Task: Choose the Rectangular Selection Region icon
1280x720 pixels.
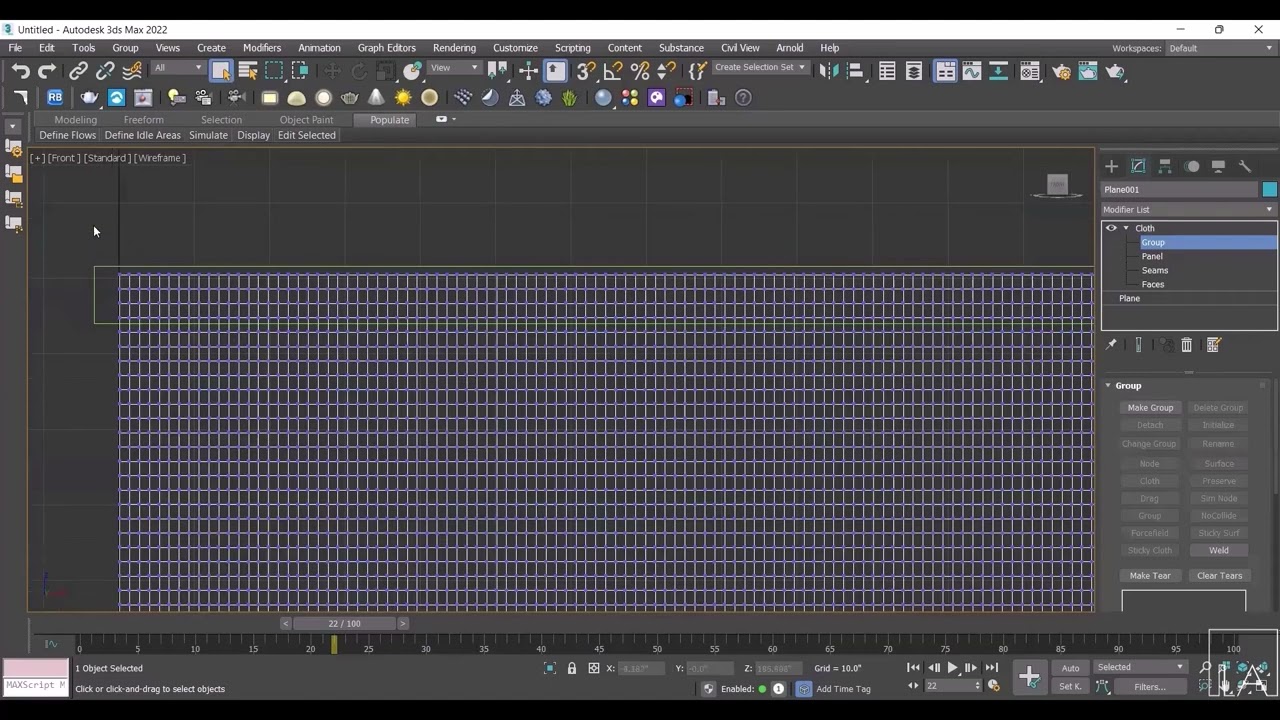Action: (274, 71)
